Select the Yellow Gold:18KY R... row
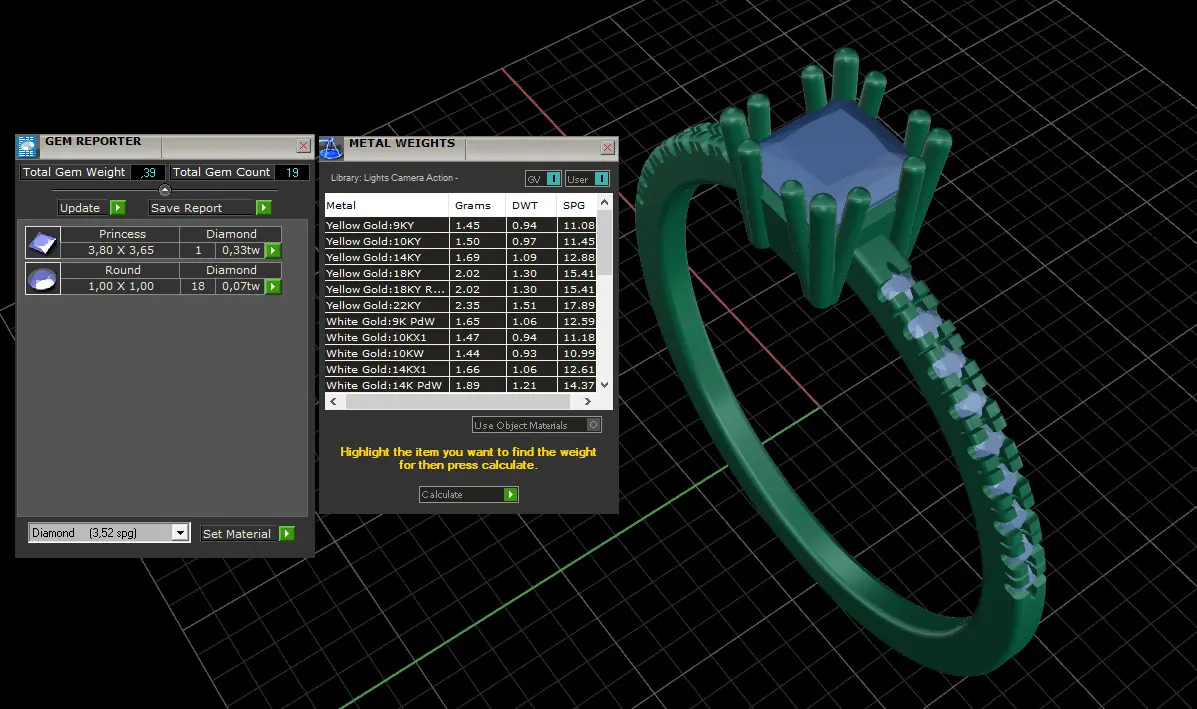This screenshot has height=709, width=1197. point(460,289)
